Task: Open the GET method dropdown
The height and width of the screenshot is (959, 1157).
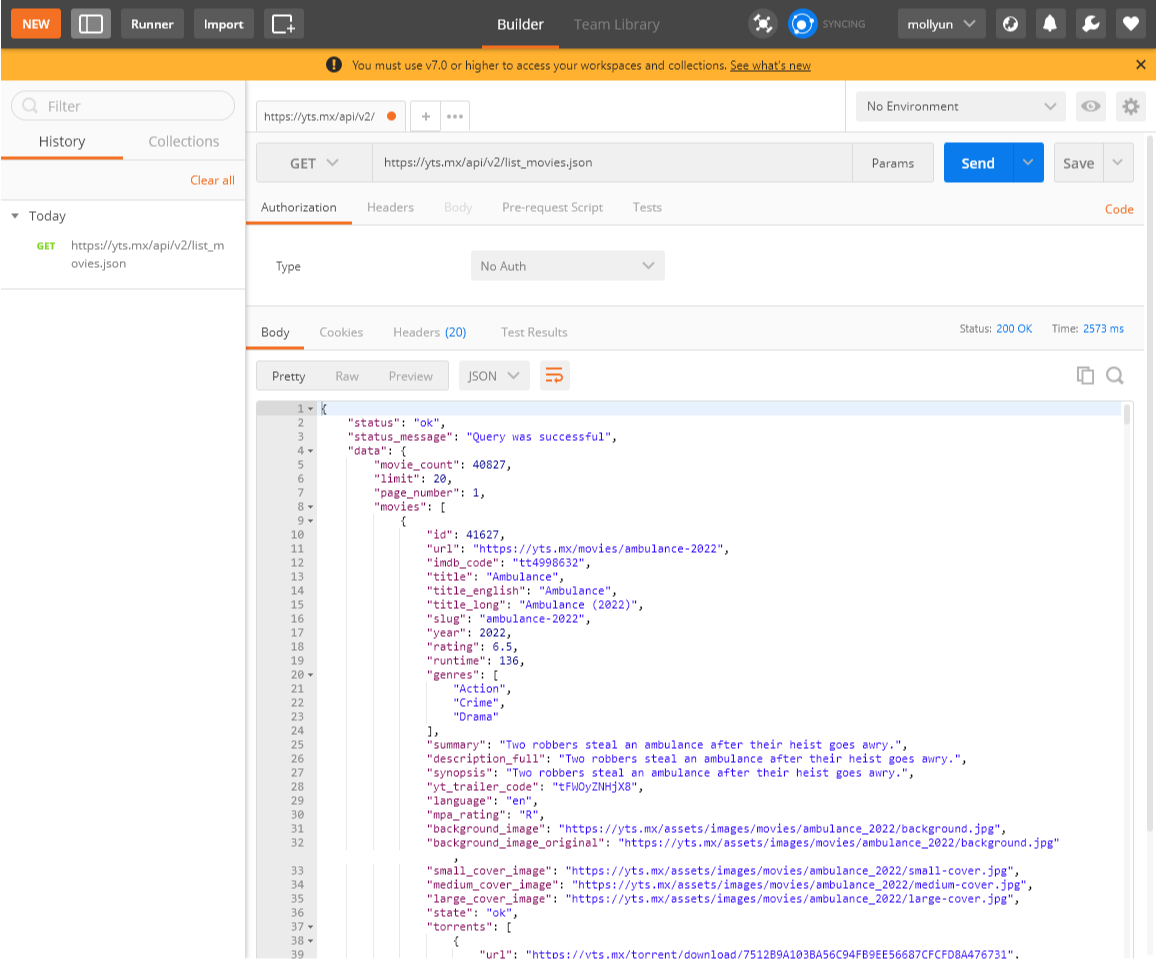Action: [x=314, y=163]
